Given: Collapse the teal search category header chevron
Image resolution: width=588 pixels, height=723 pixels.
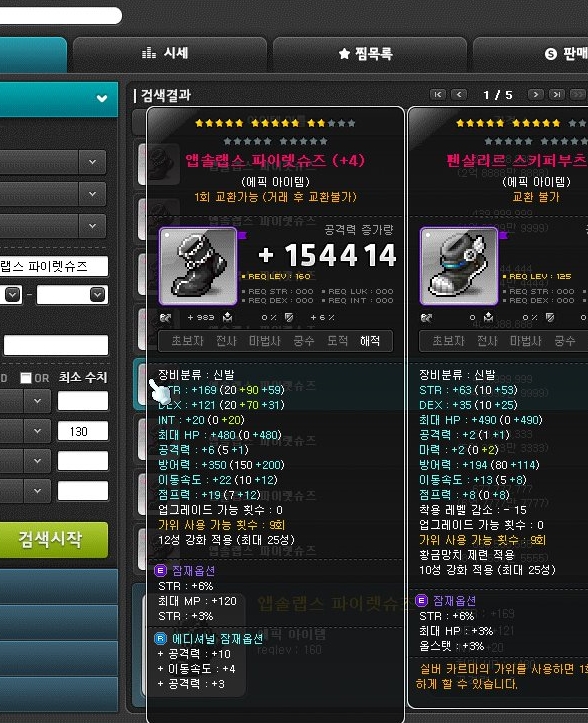Looking at the screenshot, I should (102, 98).
